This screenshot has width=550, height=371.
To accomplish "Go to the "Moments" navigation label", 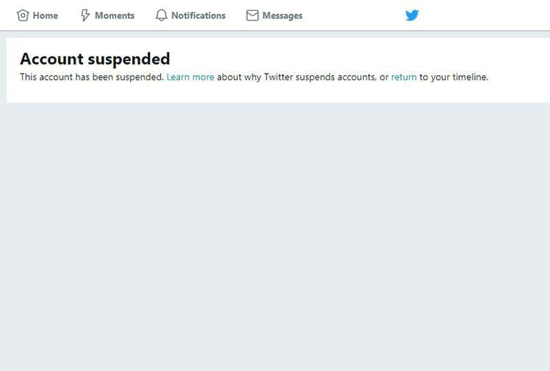I will click(x=114, y=16).
